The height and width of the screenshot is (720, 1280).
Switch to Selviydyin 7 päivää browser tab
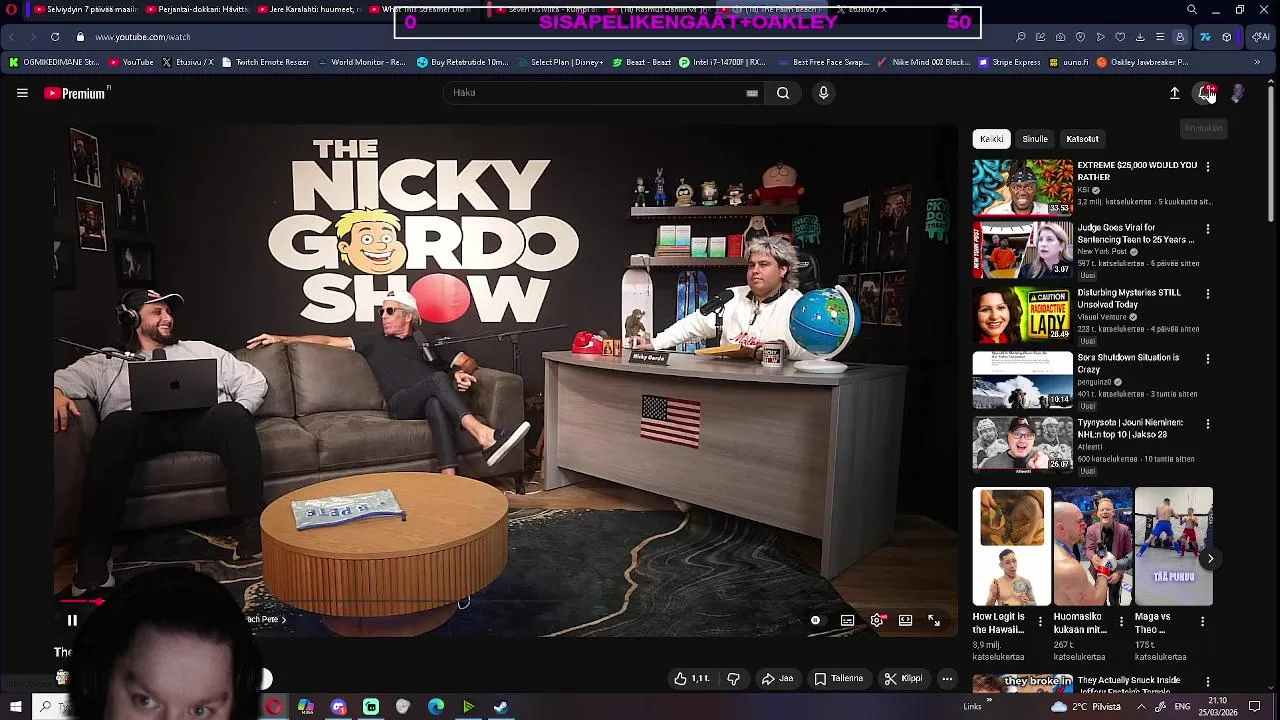point(85,10)
